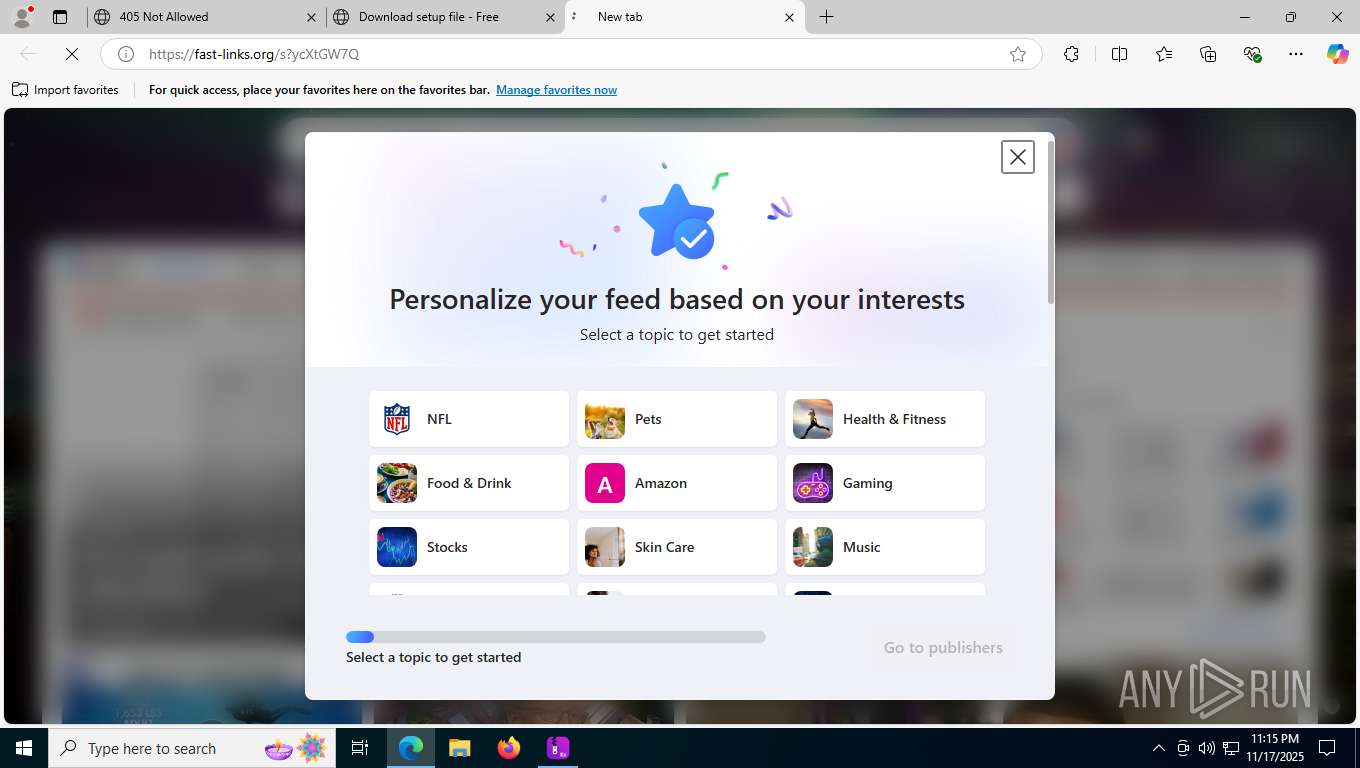Show hidden system tray icons
This screenshot has width=1360, height=768.
[x=1159, y=748]
